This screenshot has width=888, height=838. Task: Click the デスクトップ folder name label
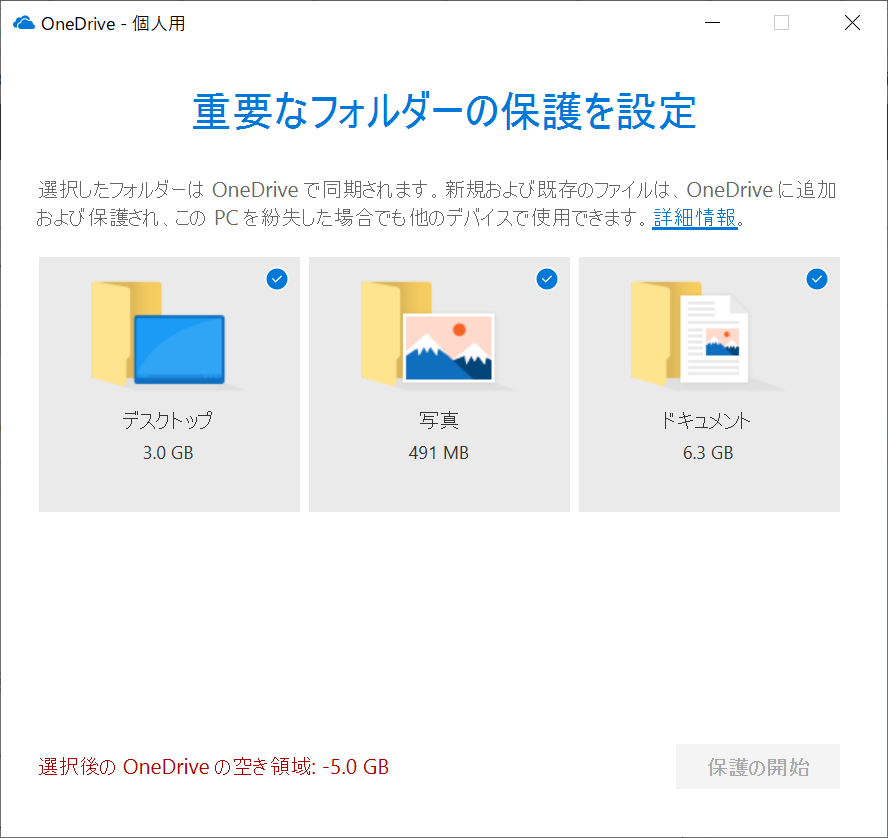click(x=168, y=420)
